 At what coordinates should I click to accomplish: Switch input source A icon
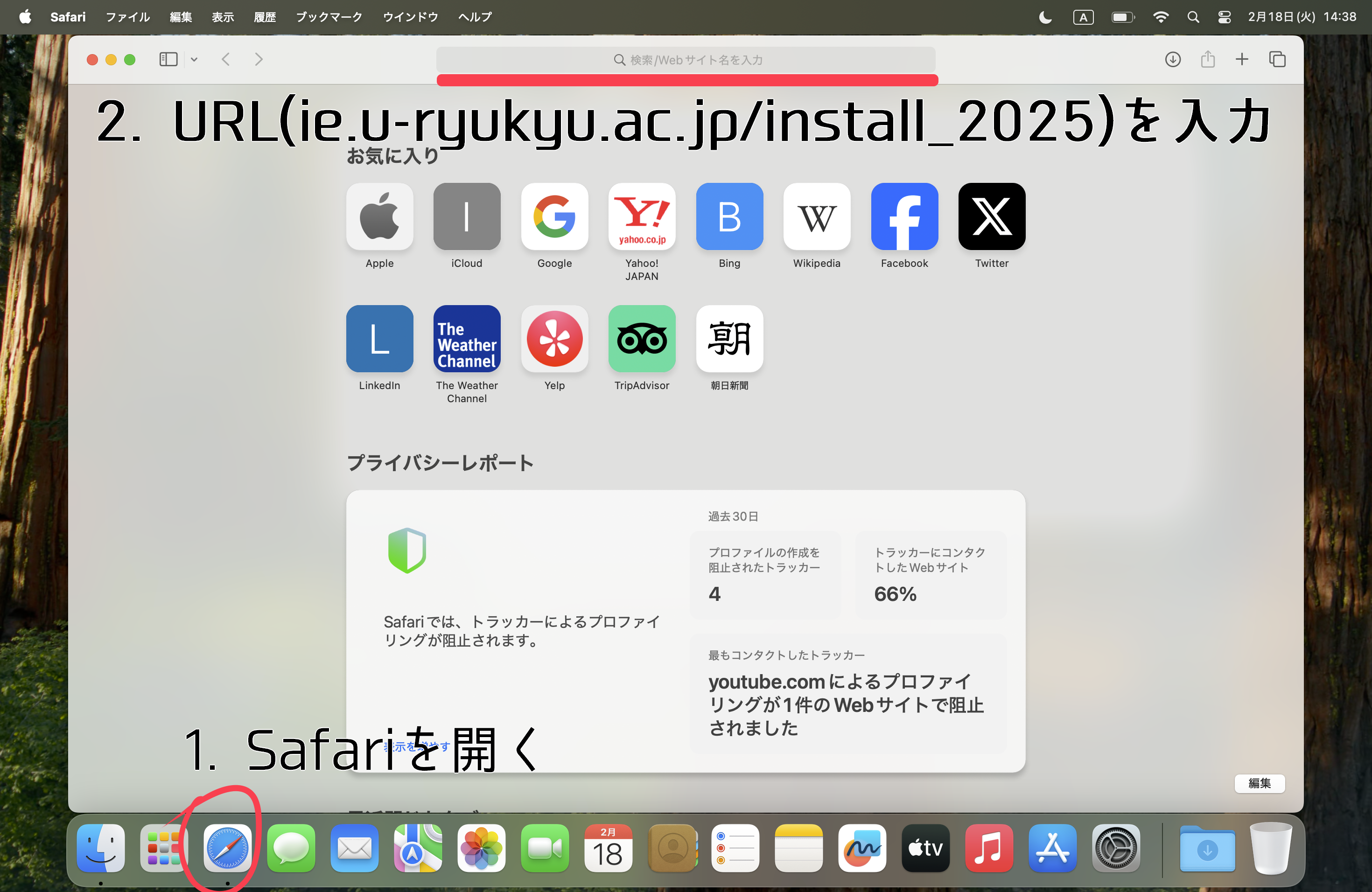[x=1083, y=17]
